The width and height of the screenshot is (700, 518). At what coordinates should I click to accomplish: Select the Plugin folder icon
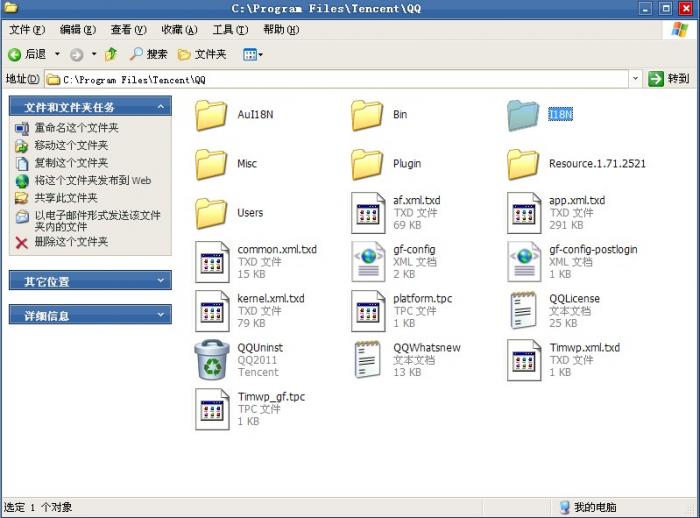367,164
